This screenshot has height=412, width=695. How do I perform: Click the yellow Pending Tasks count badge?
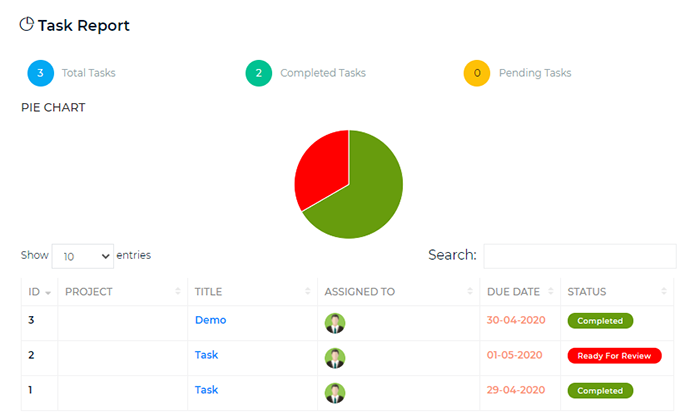(476, 73)
